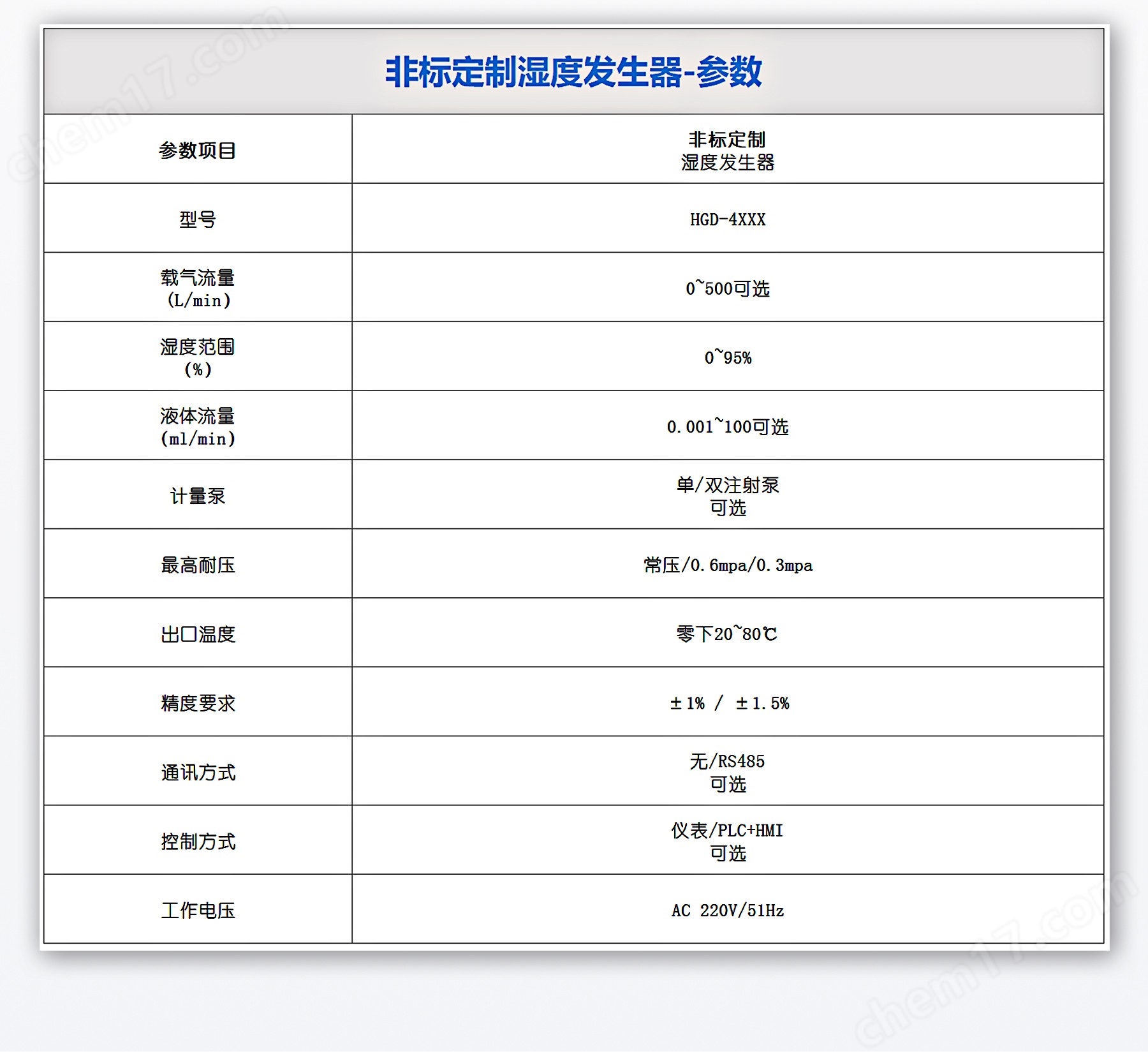This screenshot has width=1148, height=1056.
Task: Select the 控制方式 row label
Action: [198, 842]
